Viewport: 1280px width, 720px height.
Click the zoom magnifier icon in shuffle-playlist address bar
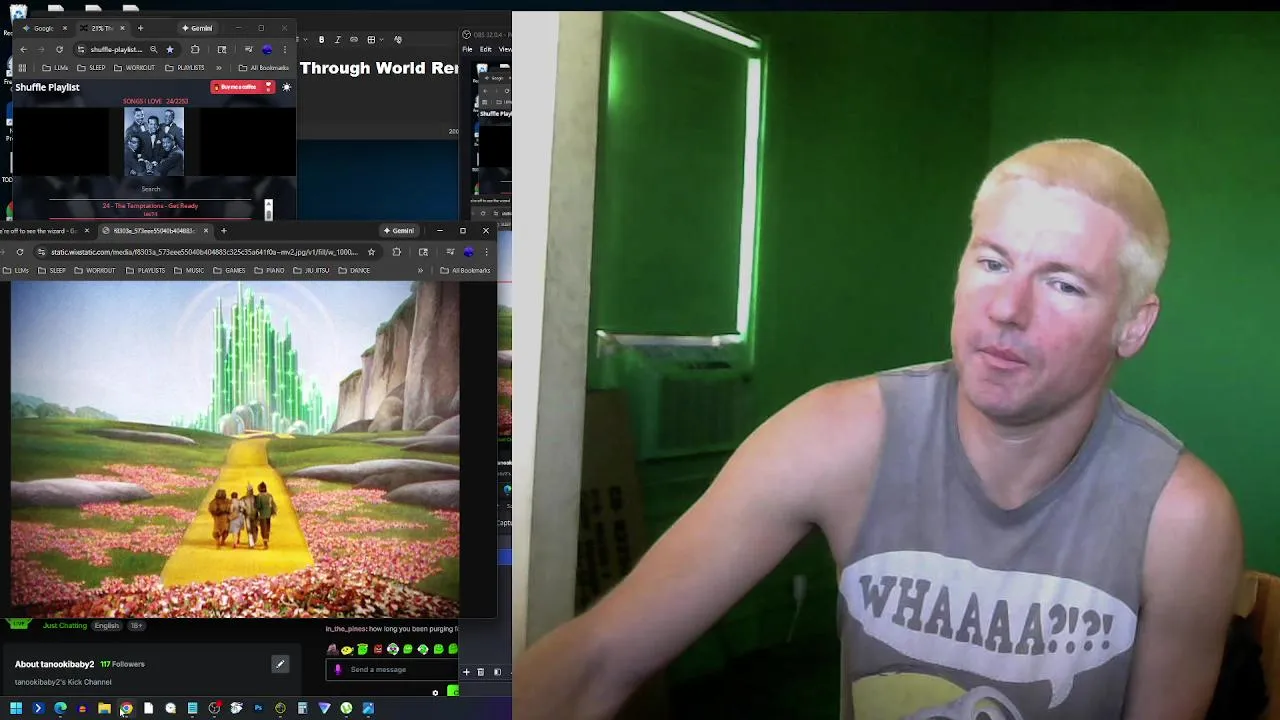point(153,49)
